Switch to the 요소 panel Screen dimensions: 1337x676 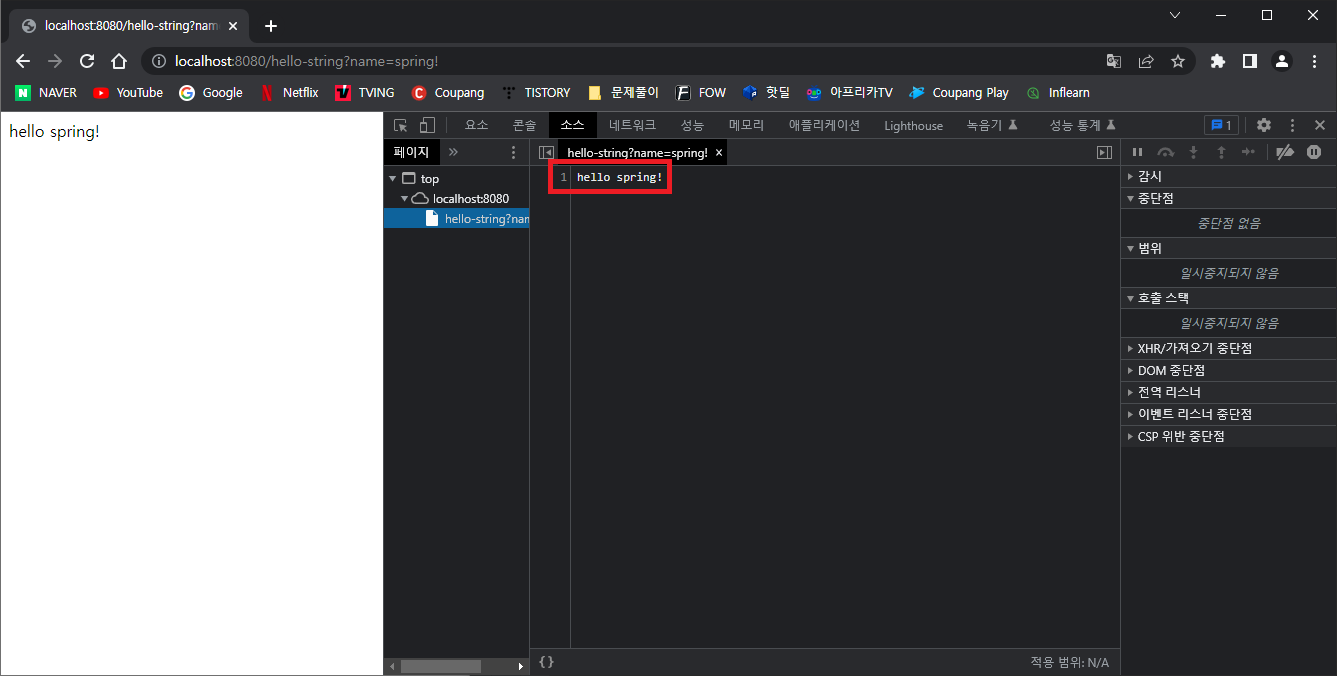(477, 125)
